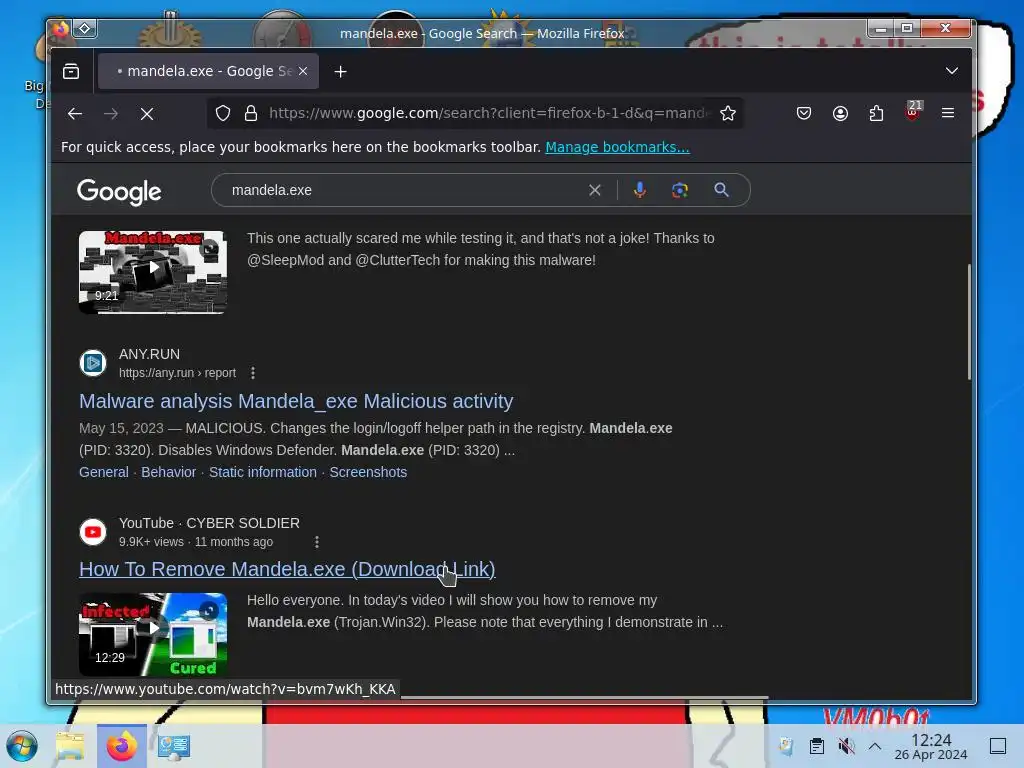Open more options for ANY.RUN result
The image size is (1024, 768).
[253, 373]
